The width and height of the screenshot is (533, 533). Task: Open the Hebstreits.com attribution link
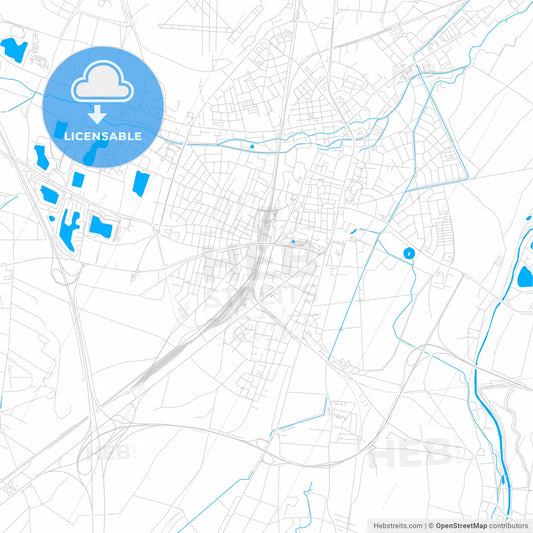coord(398,526)
